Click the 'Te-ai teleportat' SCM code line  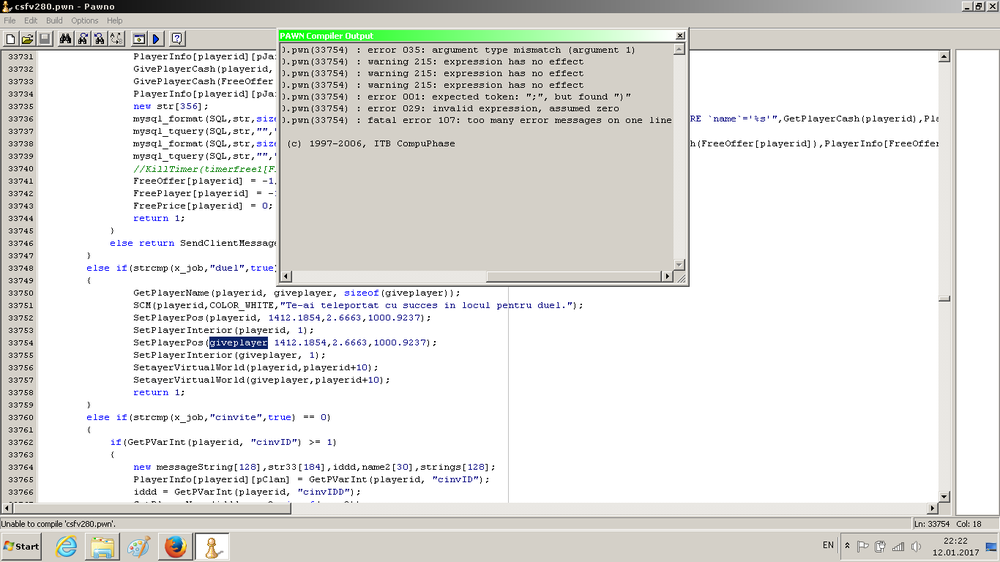[x=358, y=306]
